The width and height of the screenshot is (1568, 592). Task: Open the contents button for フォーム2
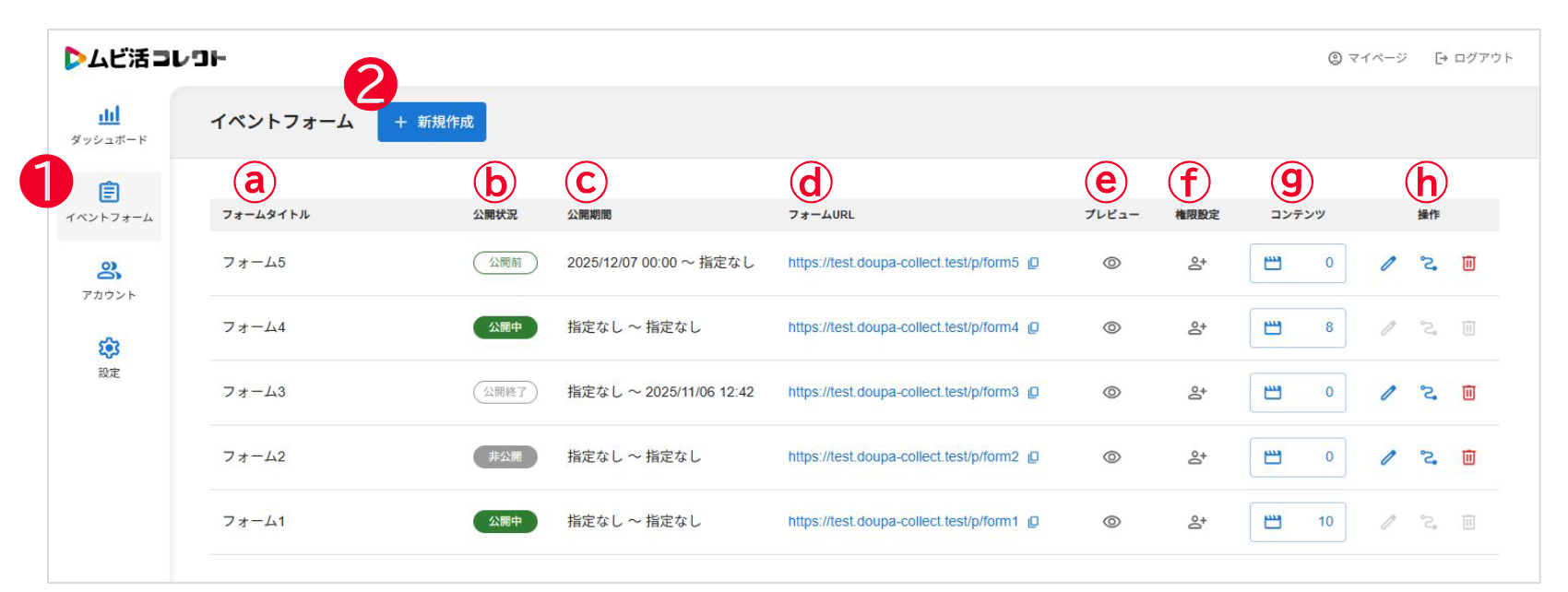coord(1298,456)
